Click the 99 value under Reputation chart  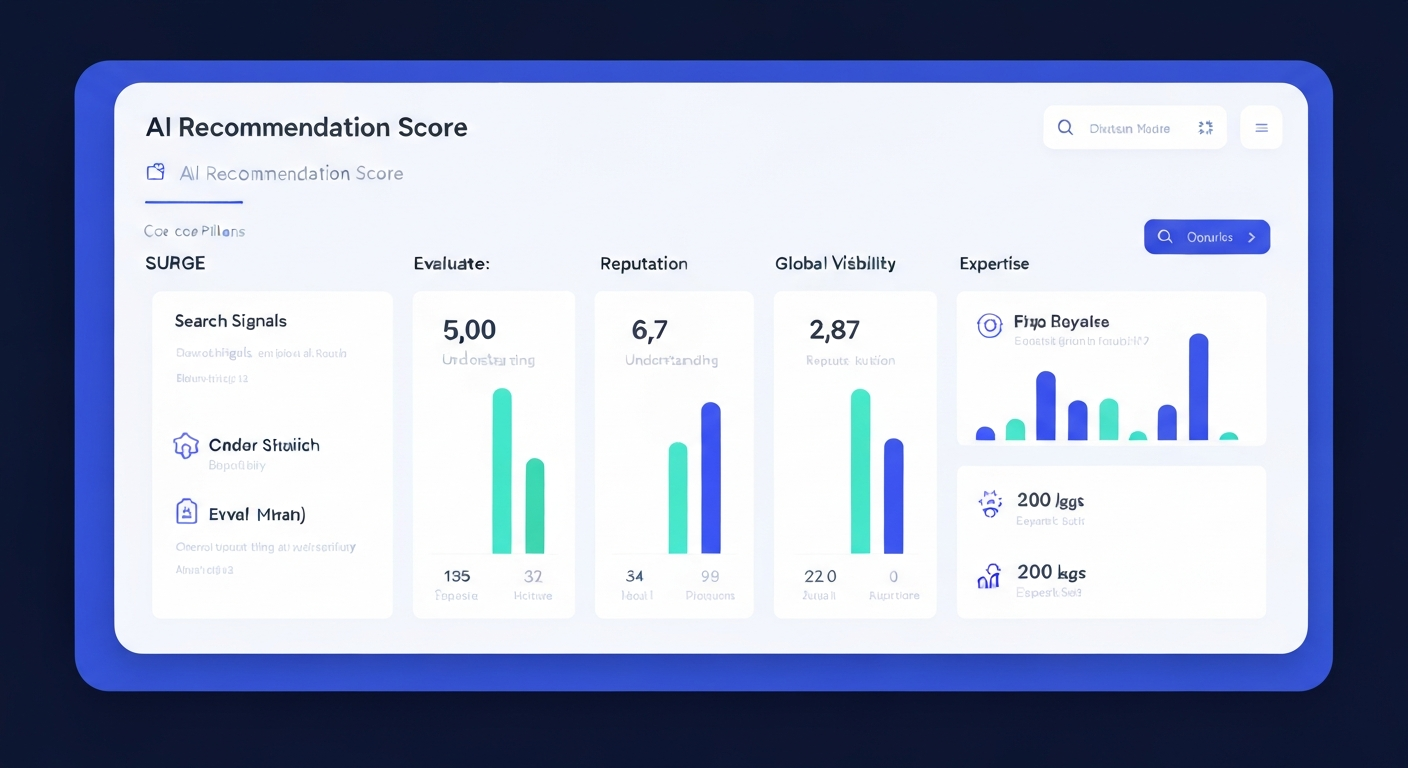coord(711,576)
